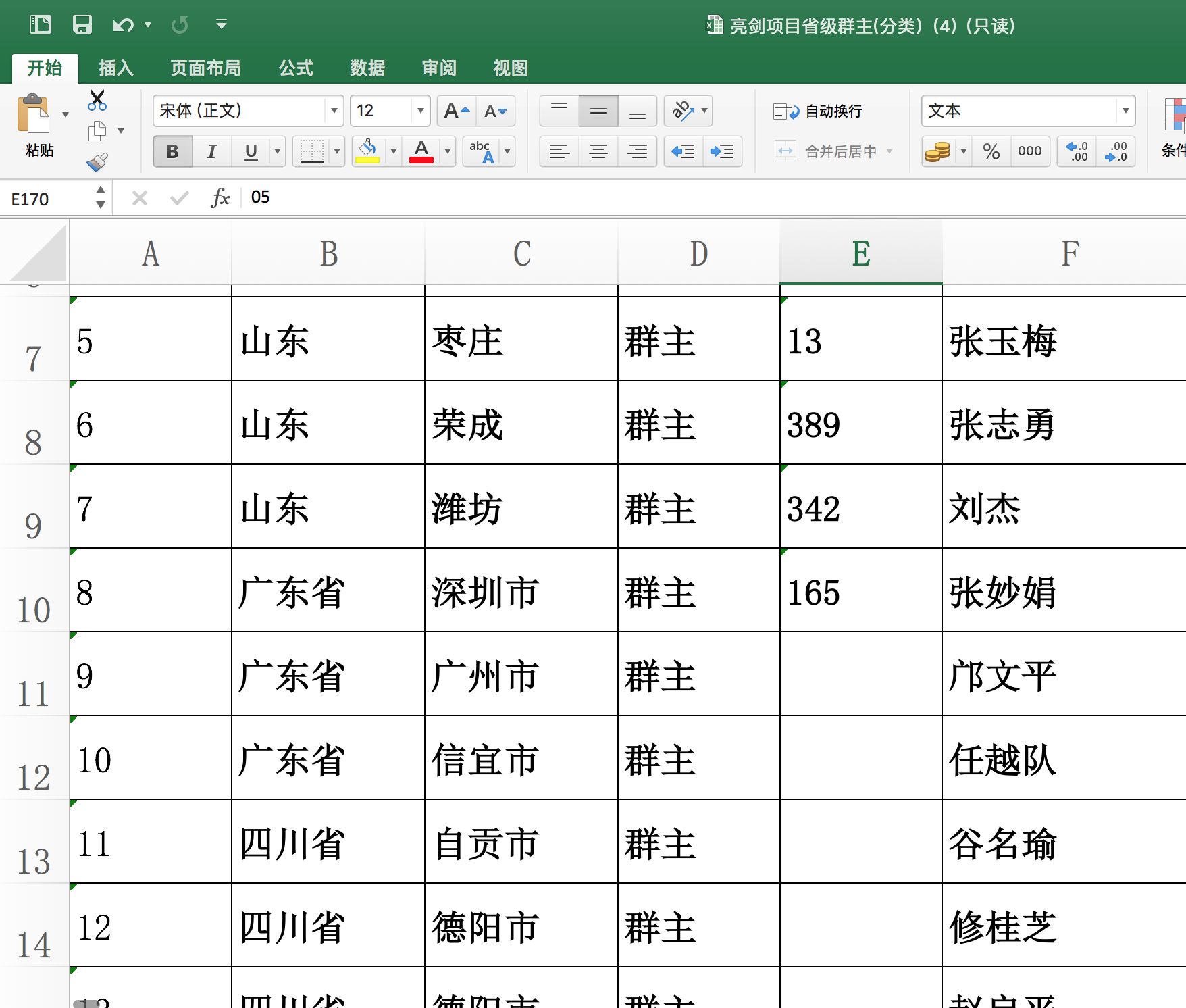This screenshot has width=1186, height=1008.
Task: Expand the Quick Access toolbar customize arrow
Action: point(221,25)
